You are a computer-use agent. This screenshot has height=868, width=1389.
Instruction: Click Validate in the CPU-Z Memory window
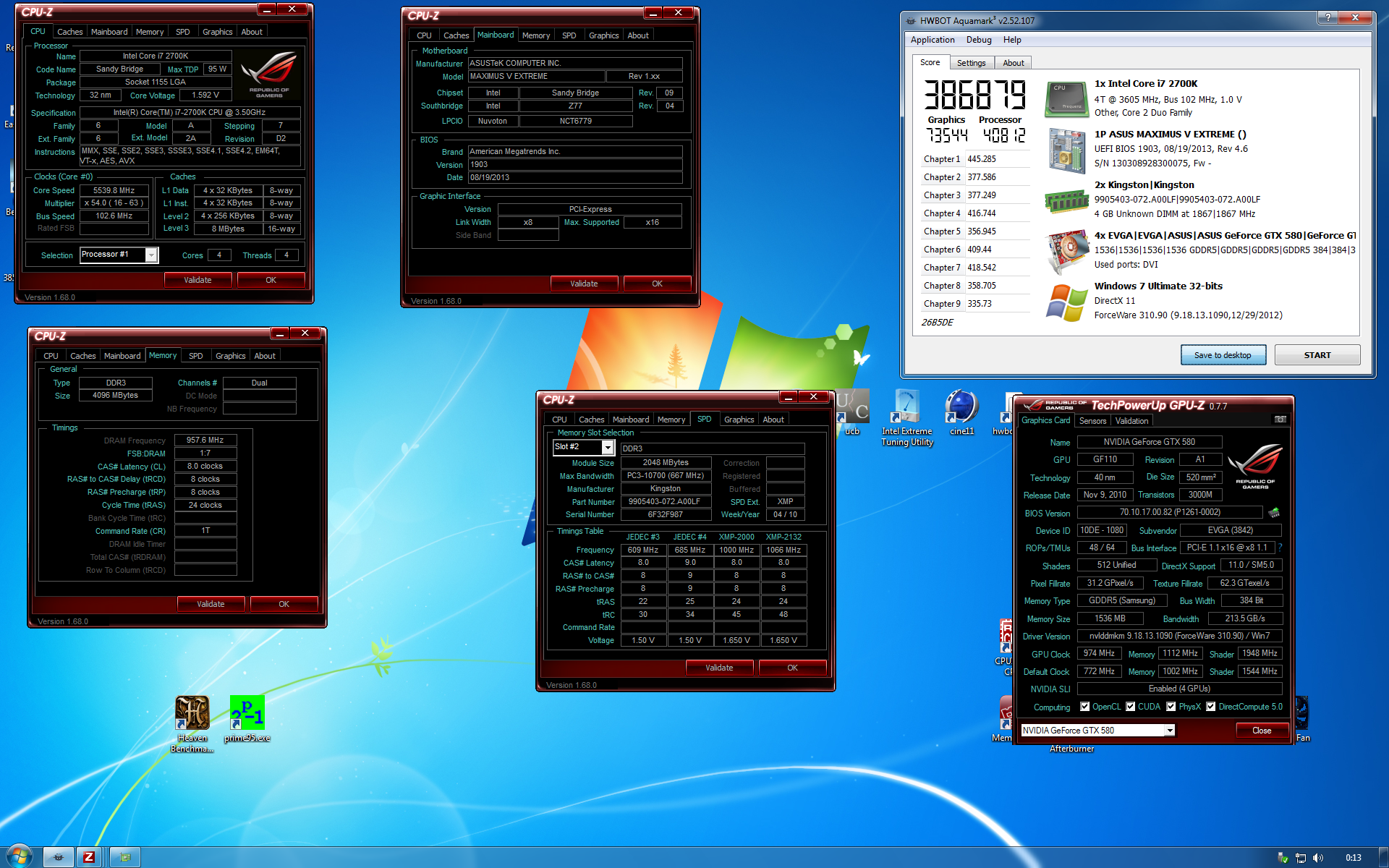click(211, 604)
